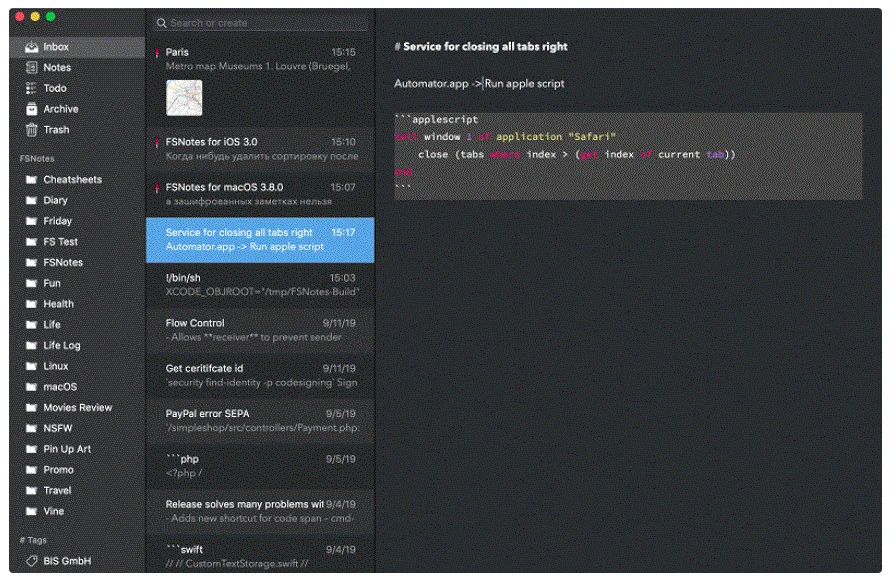Select the Travel folder icon

tap(31, 491)
